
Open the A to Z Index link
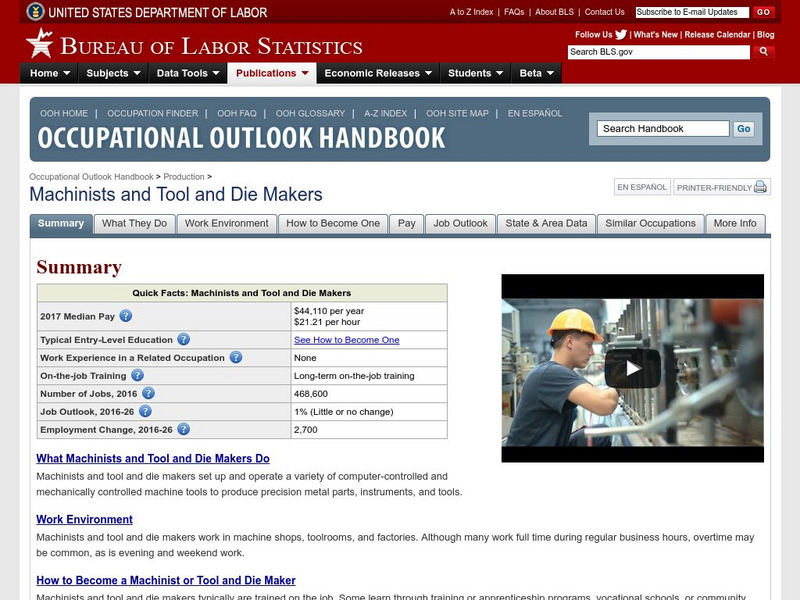click(471, 12)
